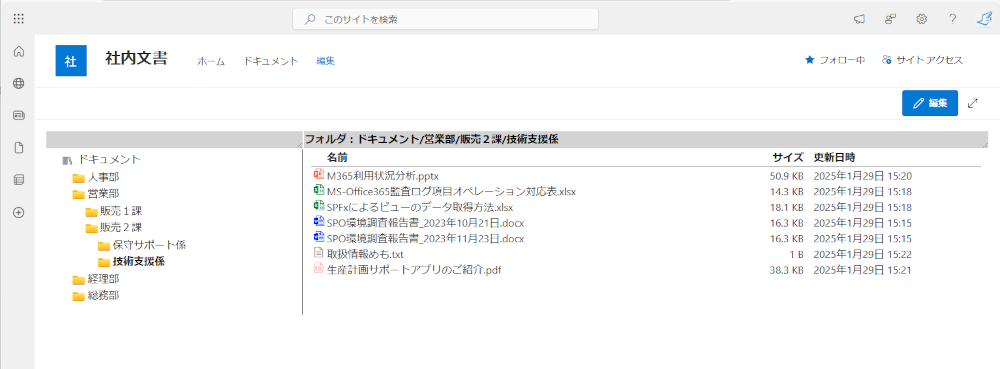
Task: Click the Excel icon of SPFxによるビュー file
Action: click(x=319, y=206)
